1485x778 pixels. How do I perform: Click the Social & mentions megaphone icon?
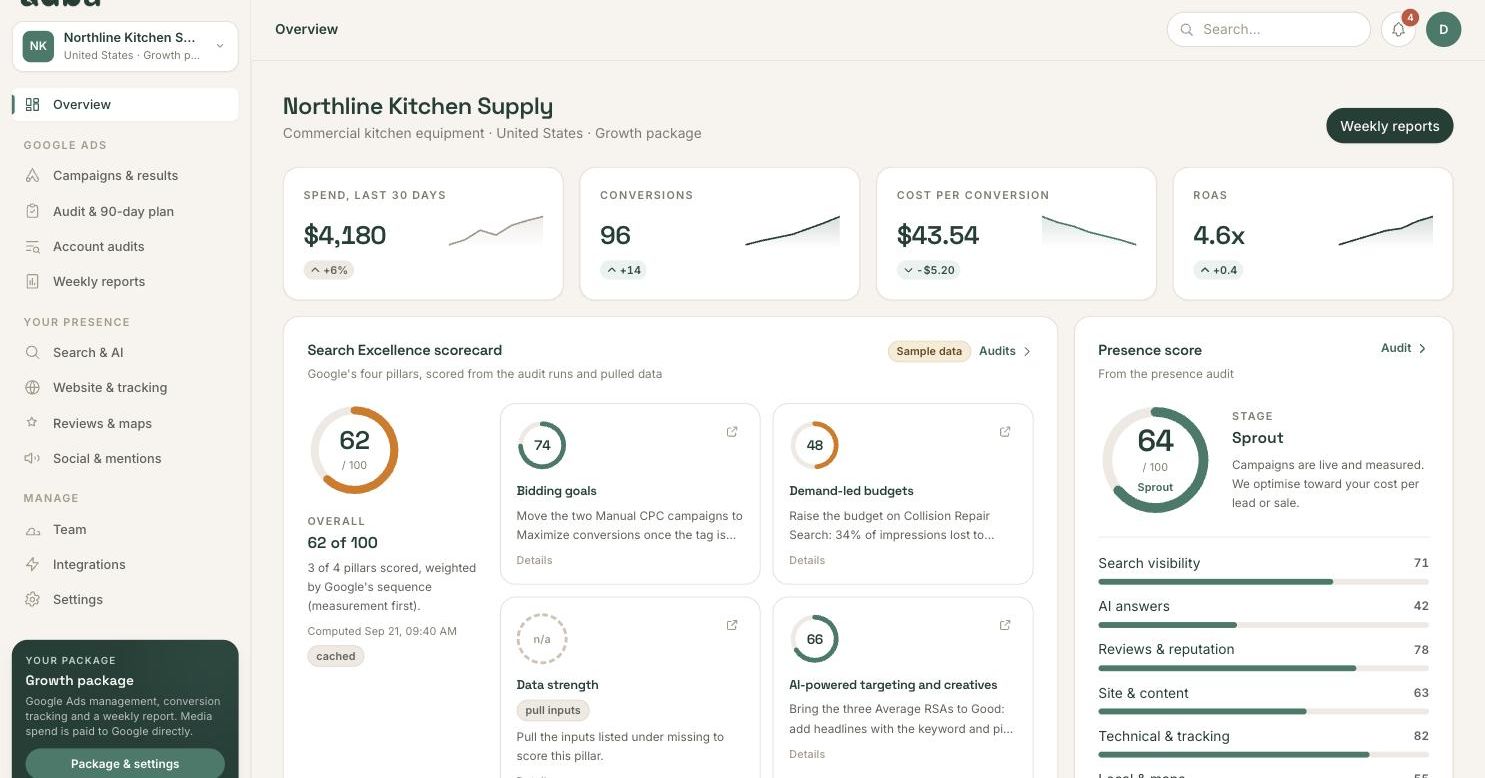click(32, 458)
